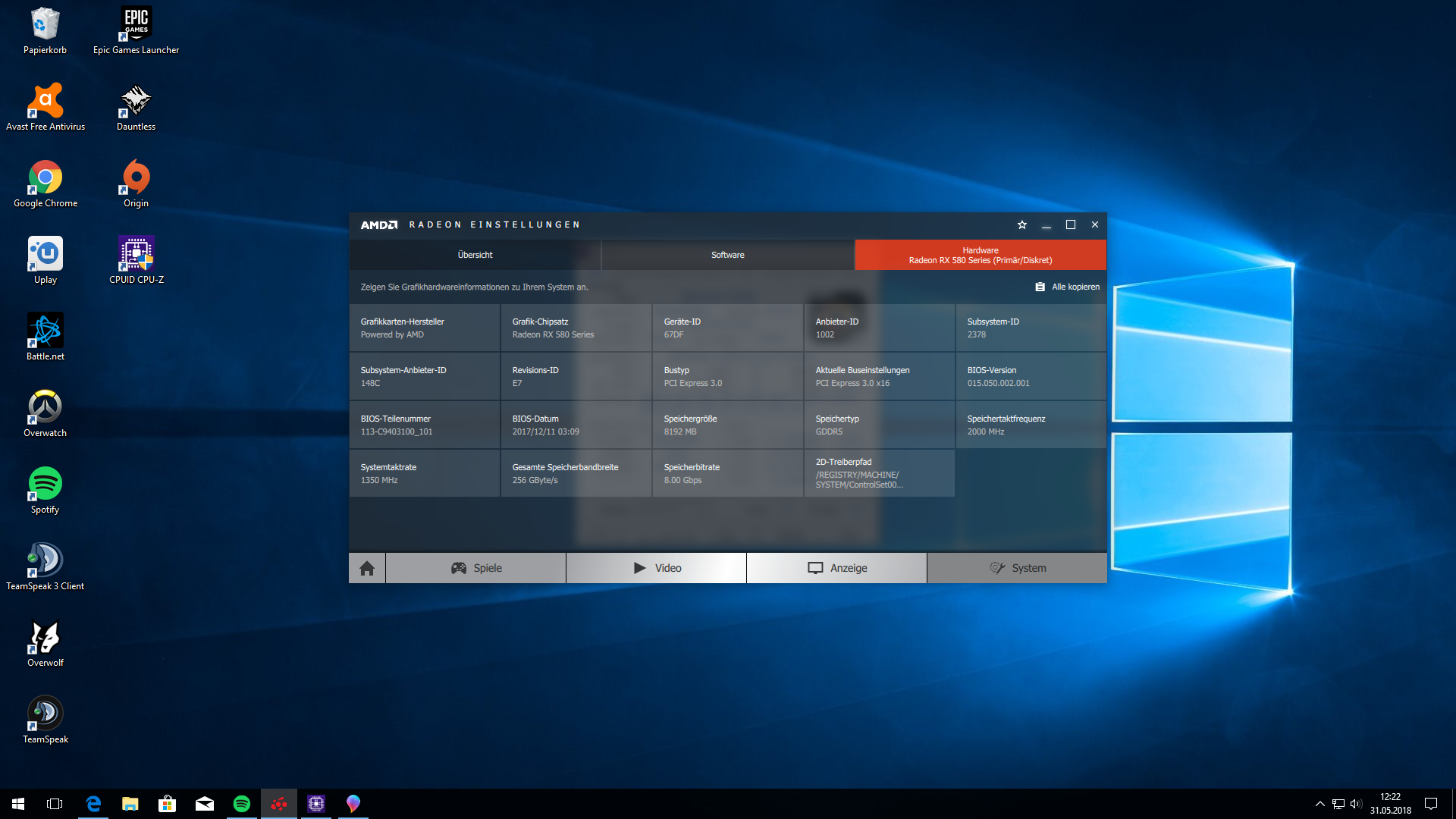Click the favorites star icon

(x=1021, y=224)
